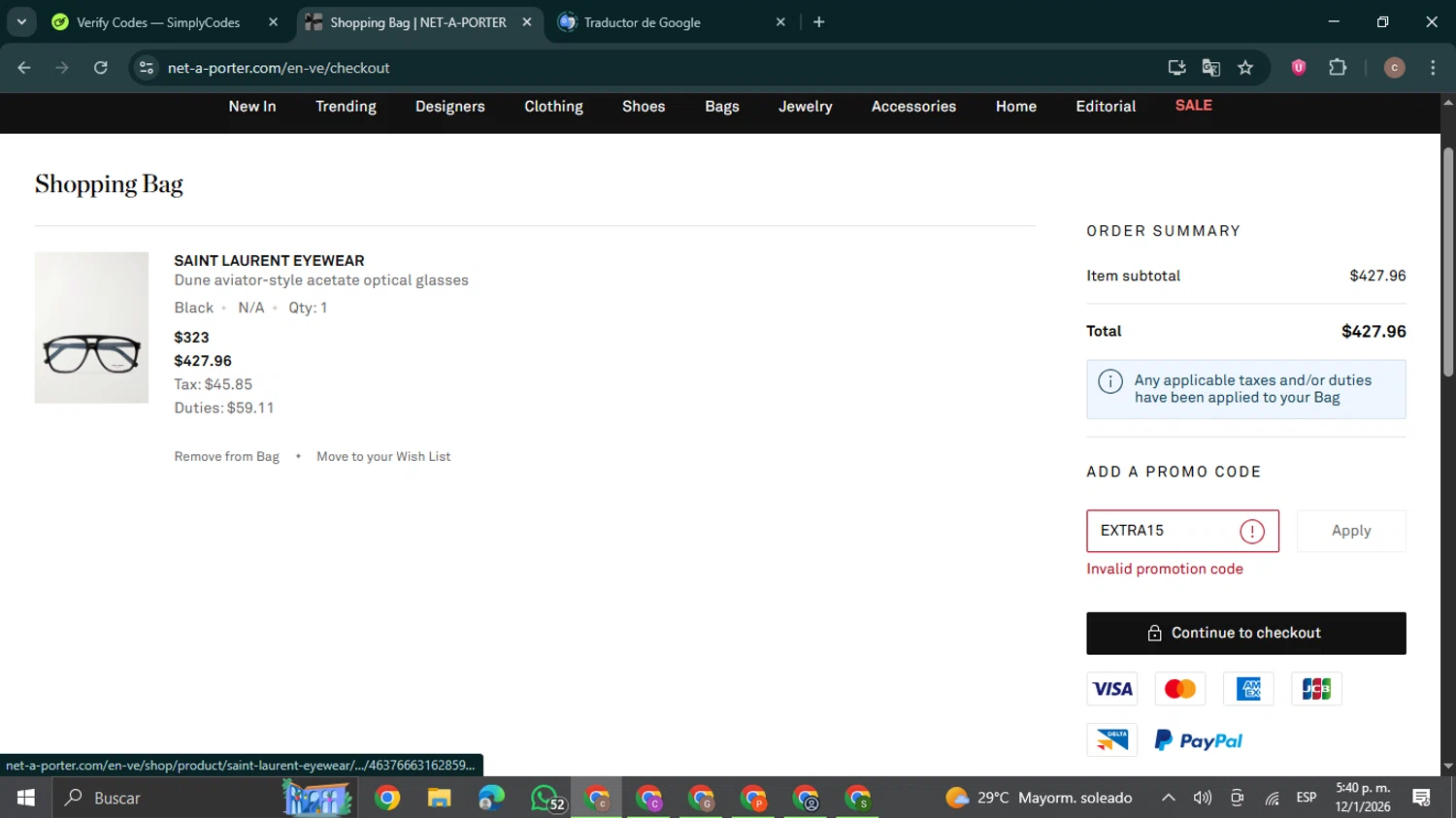The width and height of the screenshot is (1456, 818).
Task: Open the Designers menu
Action: pos(450,107)
